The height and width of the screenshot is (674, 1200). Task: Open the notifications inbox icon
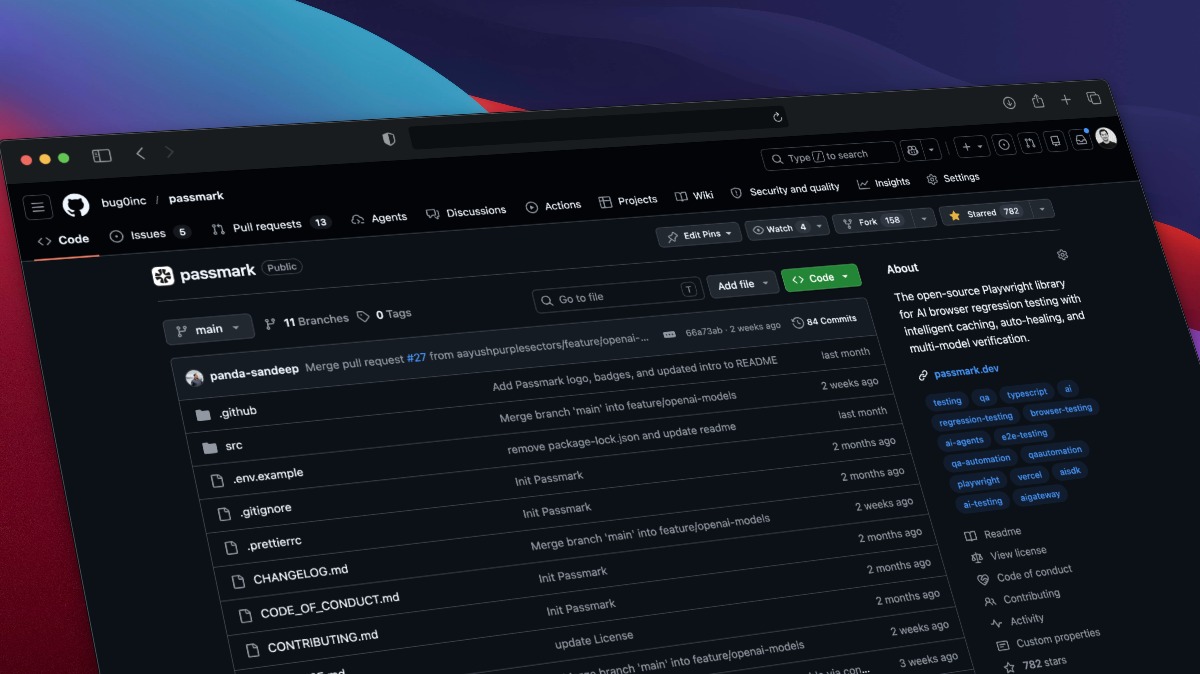(x=1081, y=140)
